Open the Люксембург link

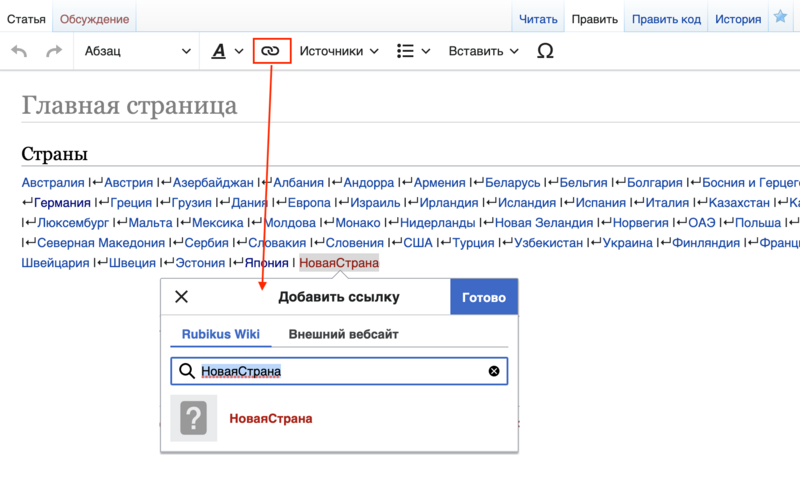tap(73, 223)
